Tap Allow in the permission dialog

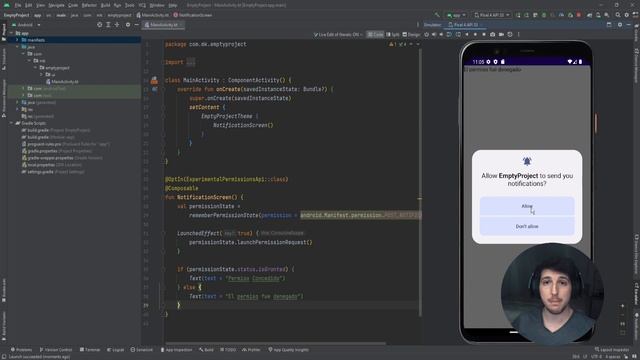coord(527,206)
